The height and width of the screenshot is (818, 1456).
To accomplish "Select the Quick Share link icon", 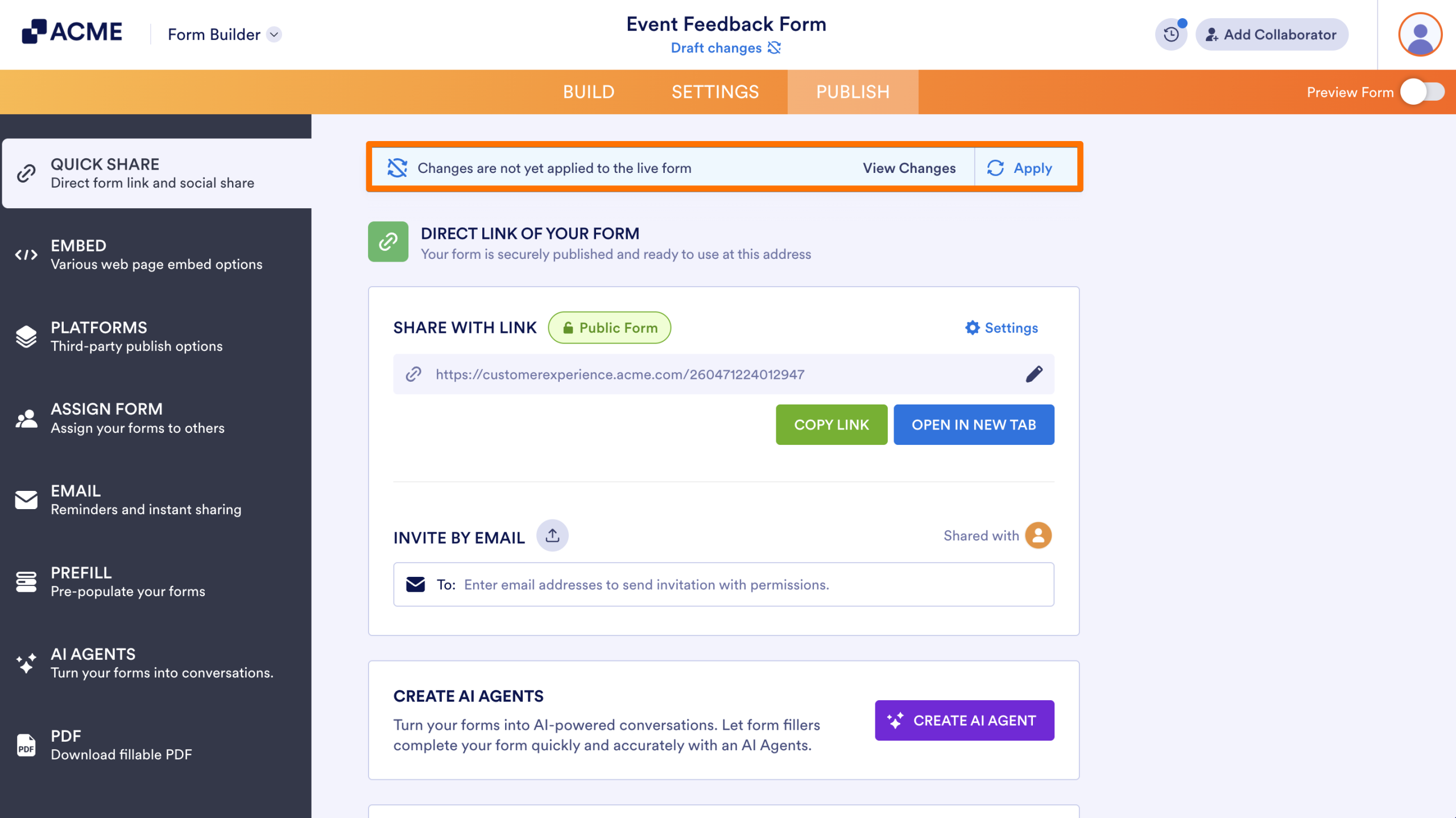I will click(x=25, y=172).
